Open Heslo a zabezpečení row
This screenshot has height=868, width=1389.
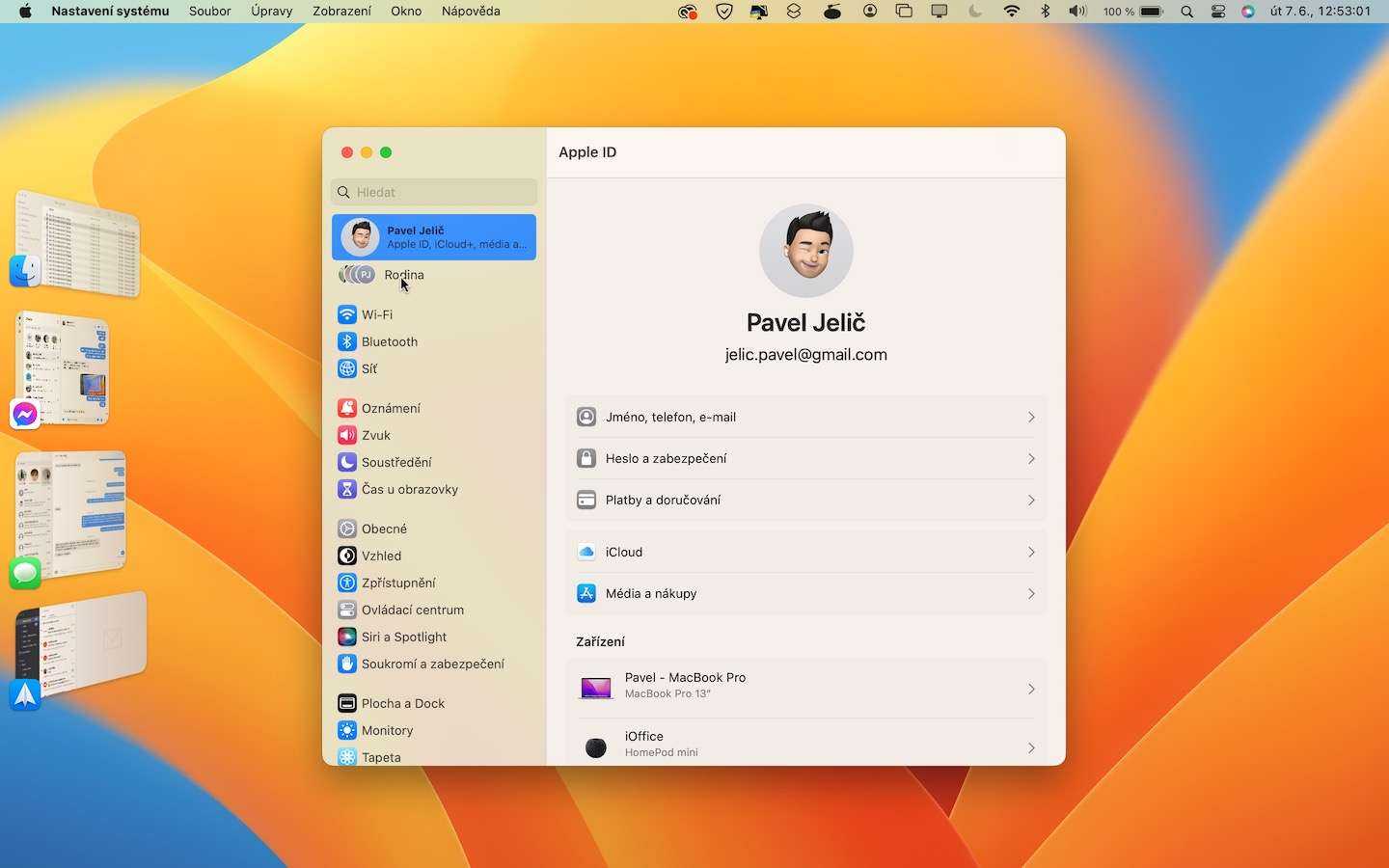coord(805,458)
